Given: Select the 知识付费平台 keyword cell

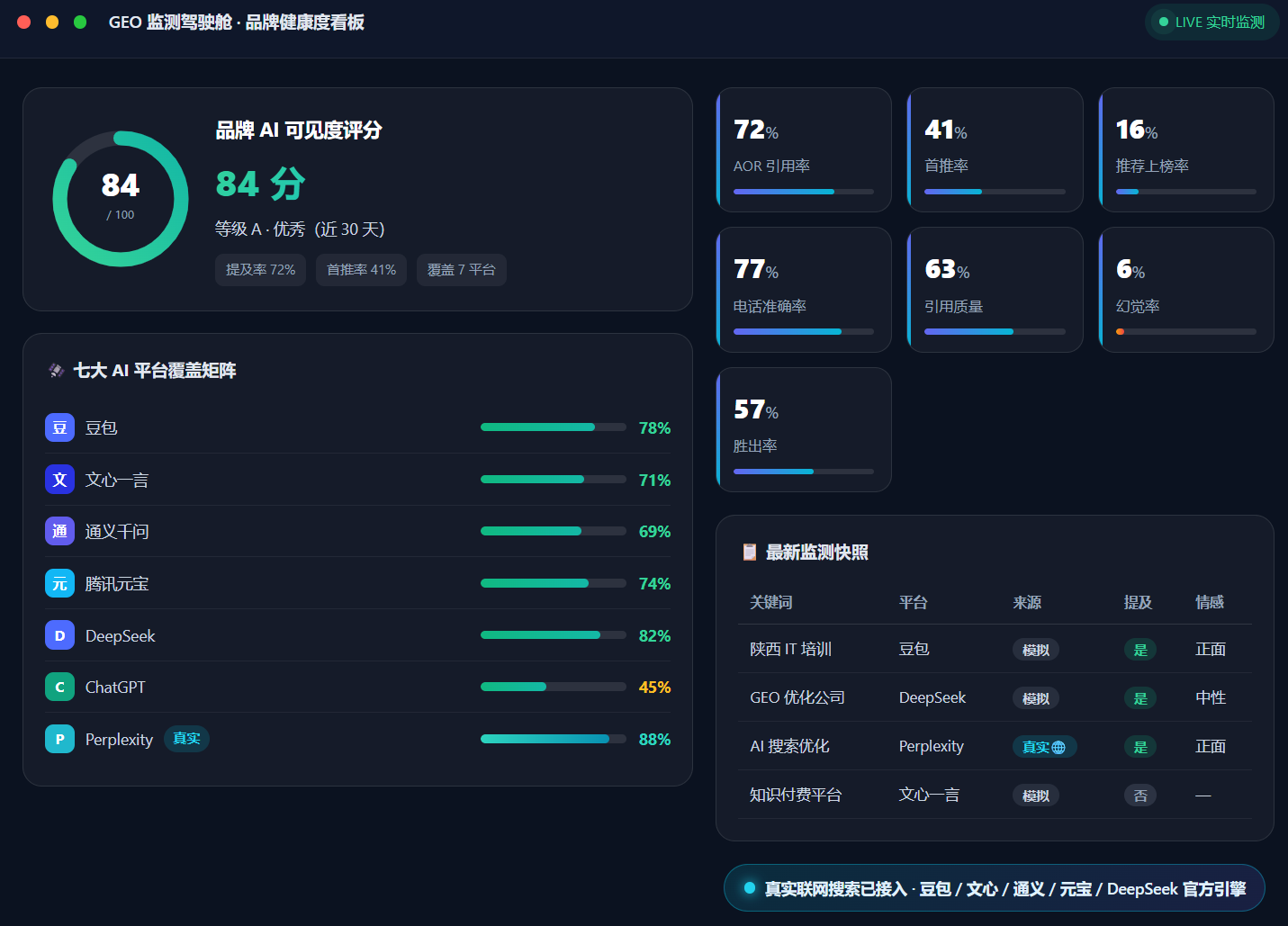Looking at the screenshot, I should (796, 795).
